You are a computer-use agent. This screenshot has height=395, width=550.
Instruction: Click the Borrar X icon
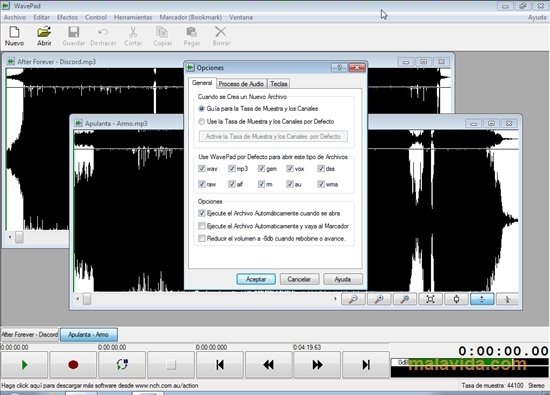click(221, 36)
